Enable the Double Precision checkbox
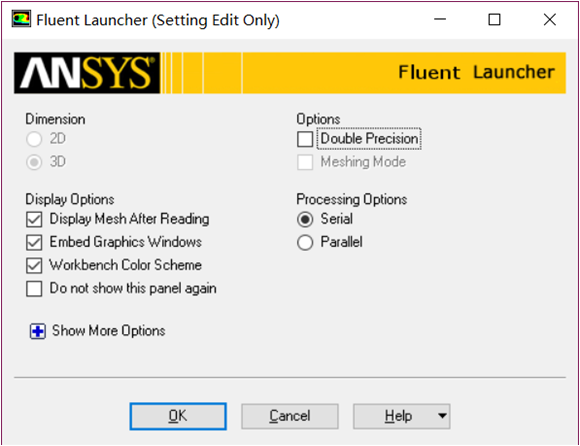580x446 pixels. [305, 139]
